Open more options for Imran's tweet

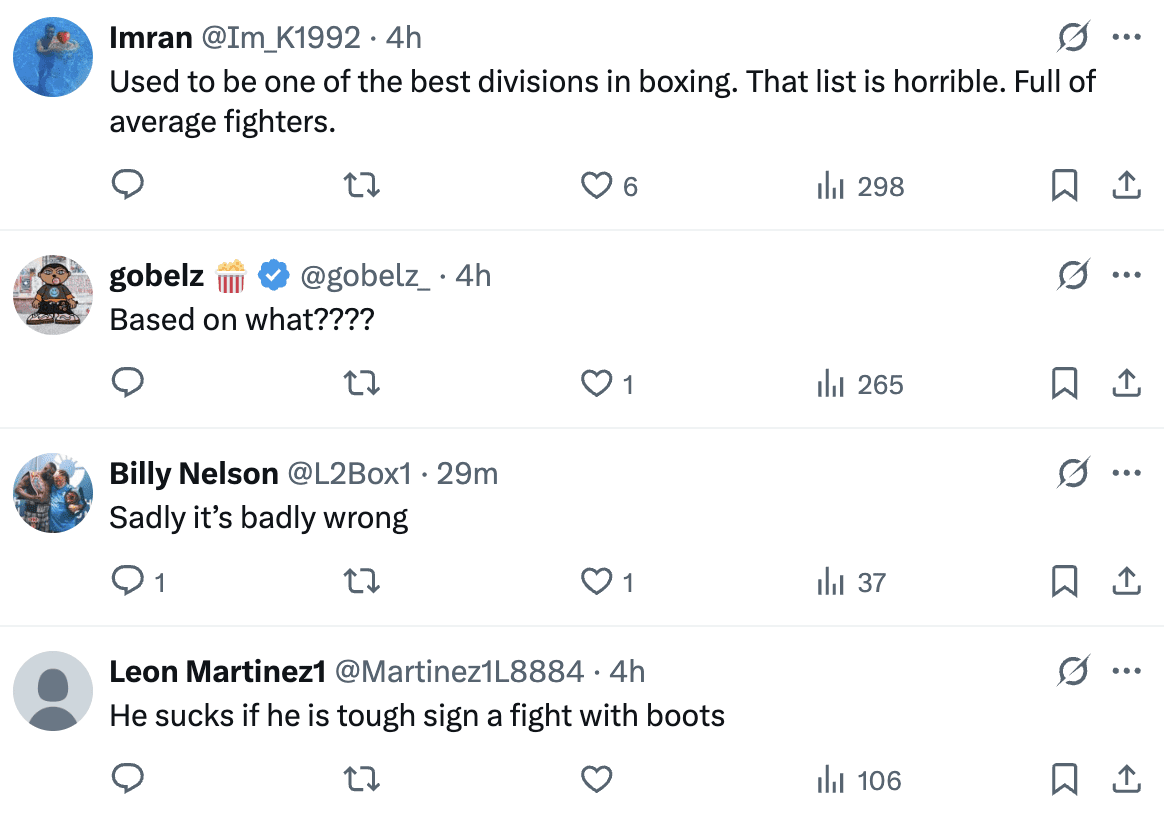(x=1126, y=38)
